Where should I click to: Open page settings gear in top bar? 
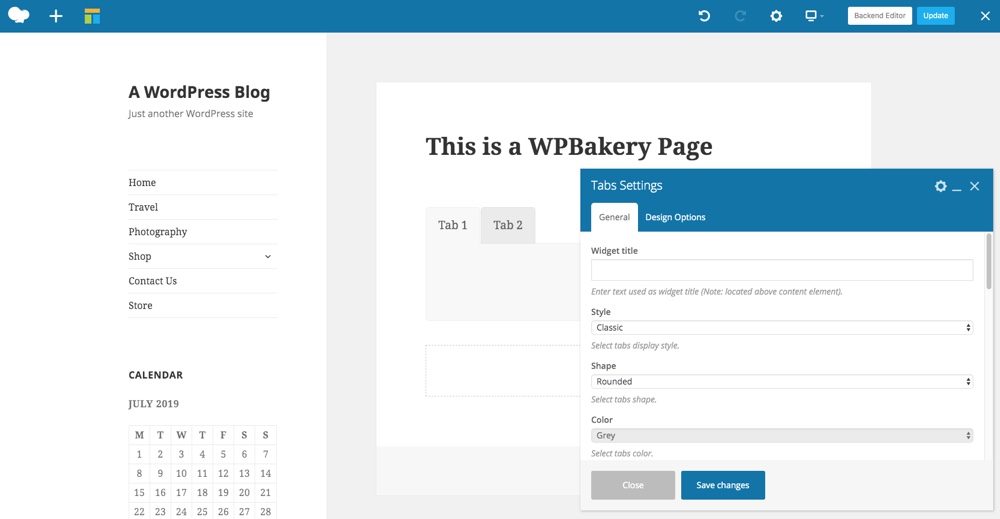[776, 16]
